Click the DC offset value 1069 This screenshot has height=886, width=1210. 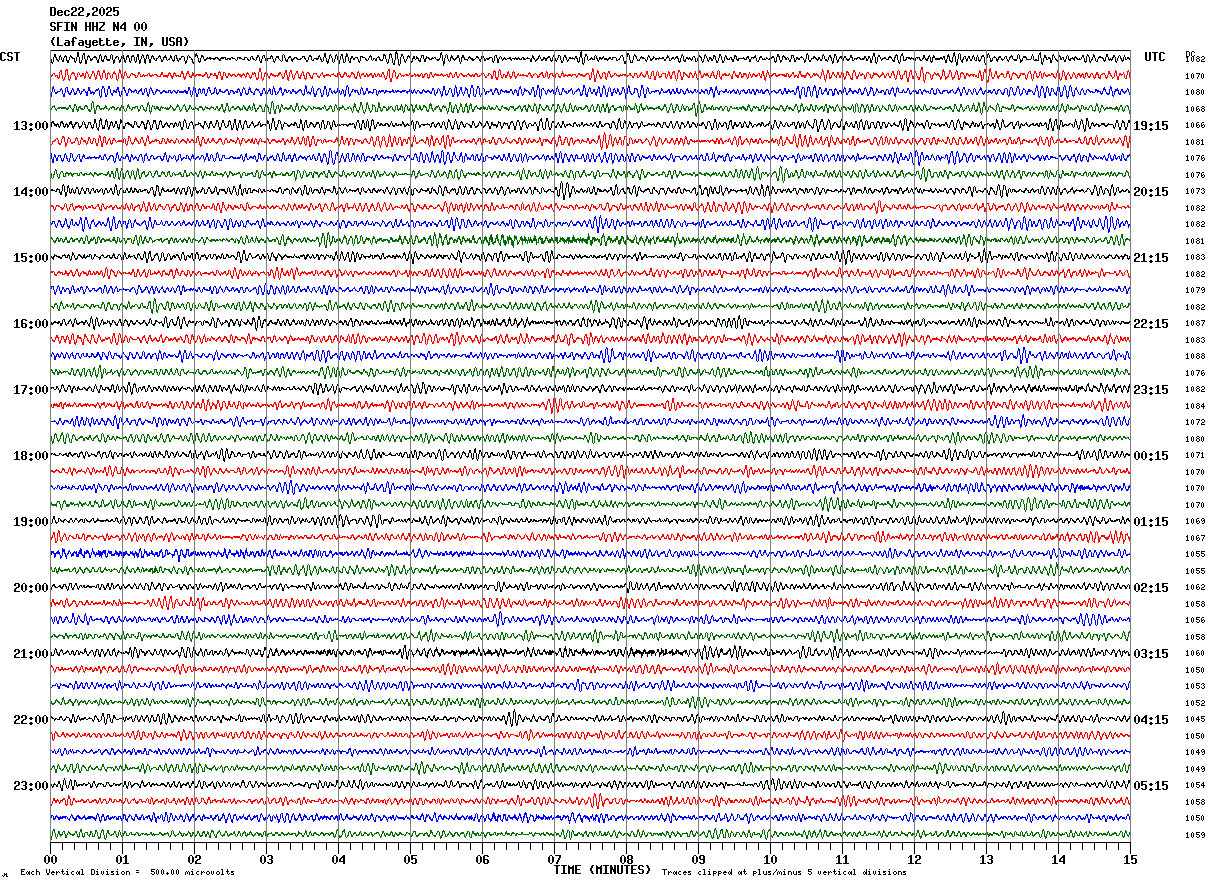[x=1195, y=522]
